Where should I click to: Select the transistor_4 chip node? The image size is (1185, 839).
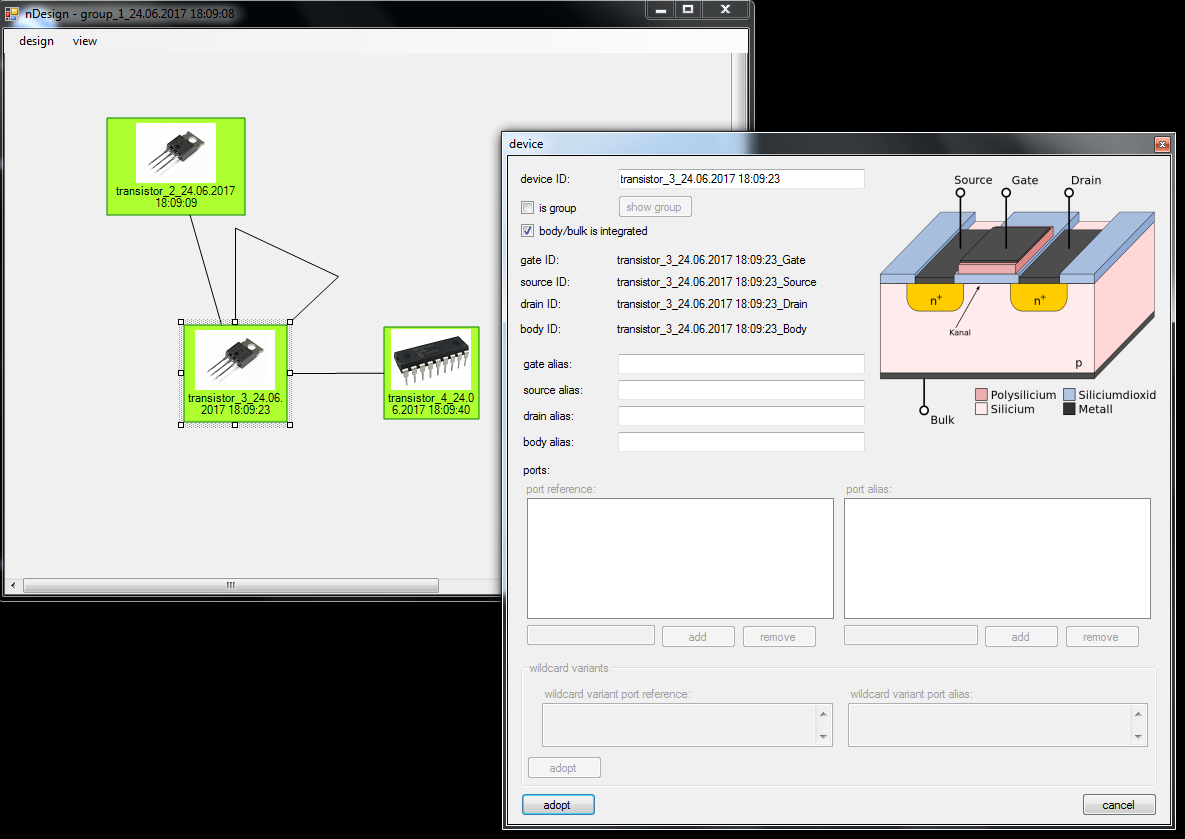point(431,372)
